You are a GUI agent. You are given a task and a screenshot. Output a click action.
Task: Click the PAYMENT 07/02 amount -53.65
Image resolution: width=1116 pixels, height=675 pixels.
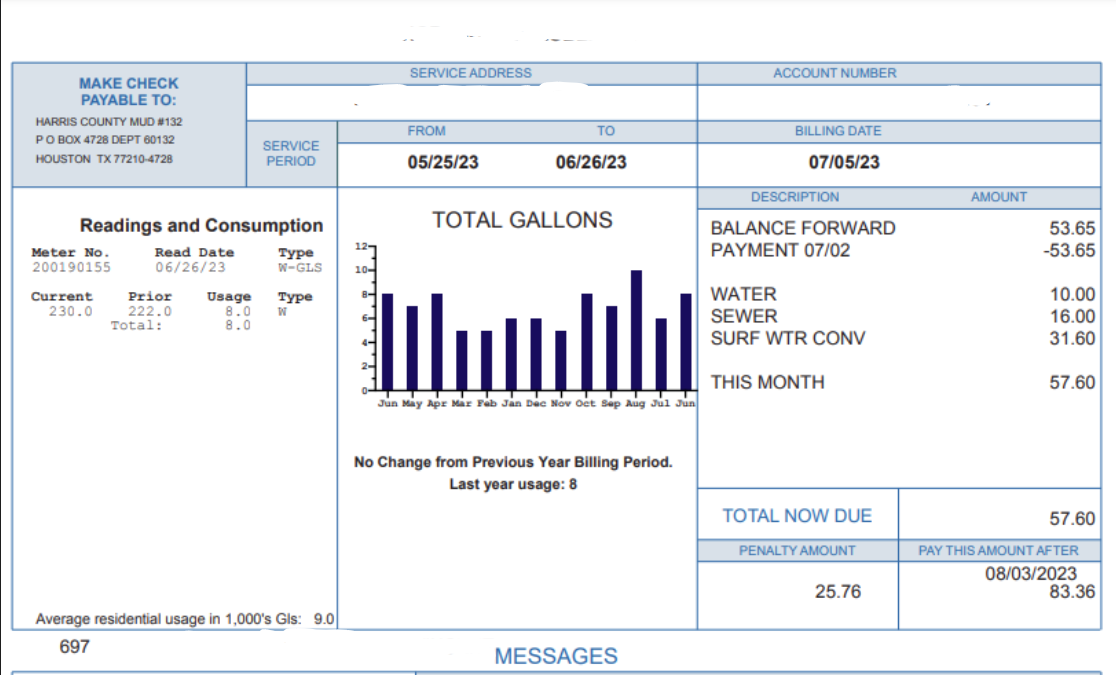point(1069,250)
